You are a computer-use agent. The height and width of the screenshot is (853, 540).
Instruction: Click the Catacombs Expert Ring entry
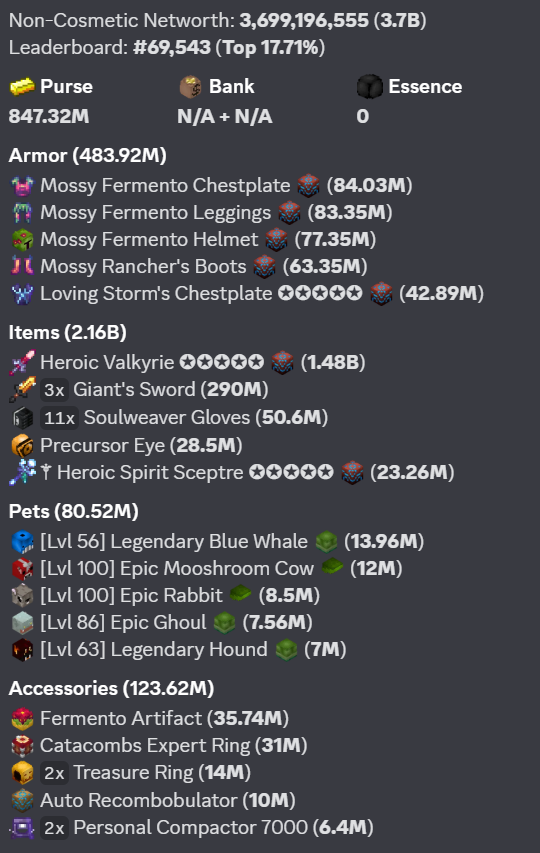coord(159,746)
